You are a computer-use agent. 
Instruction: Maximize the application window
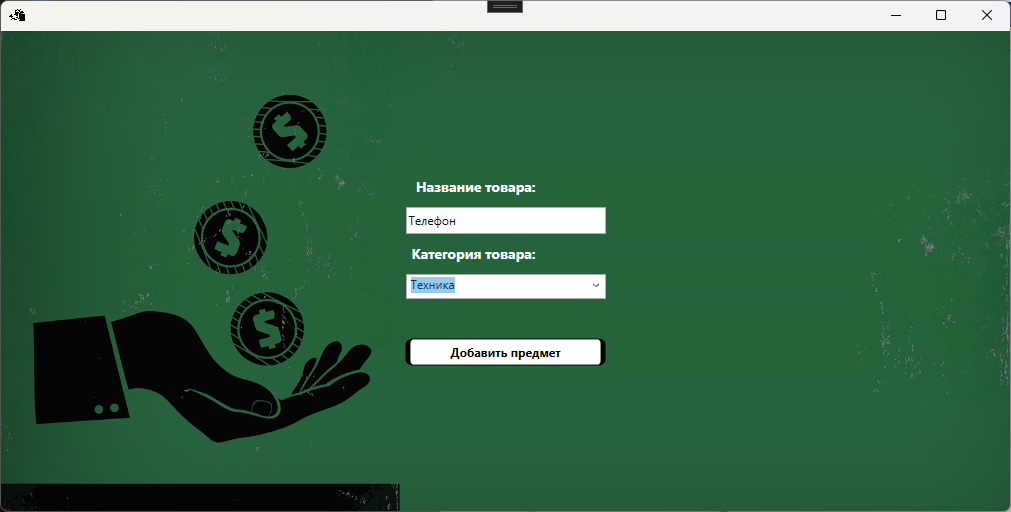pyautogui.click(x=941, y=15)
